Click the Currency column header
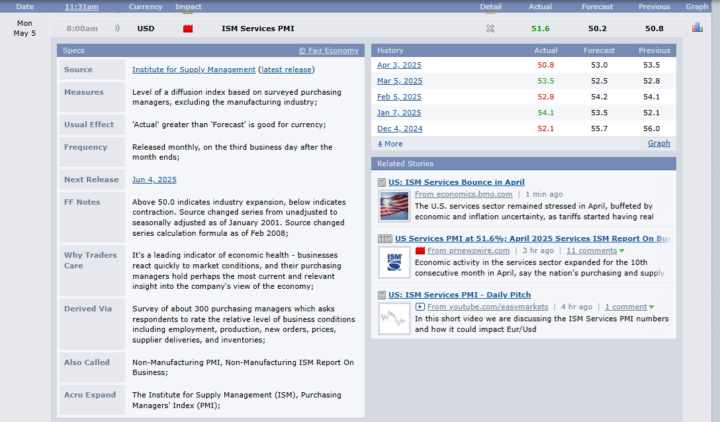This screenshot has width=720, height=422. 146,7
